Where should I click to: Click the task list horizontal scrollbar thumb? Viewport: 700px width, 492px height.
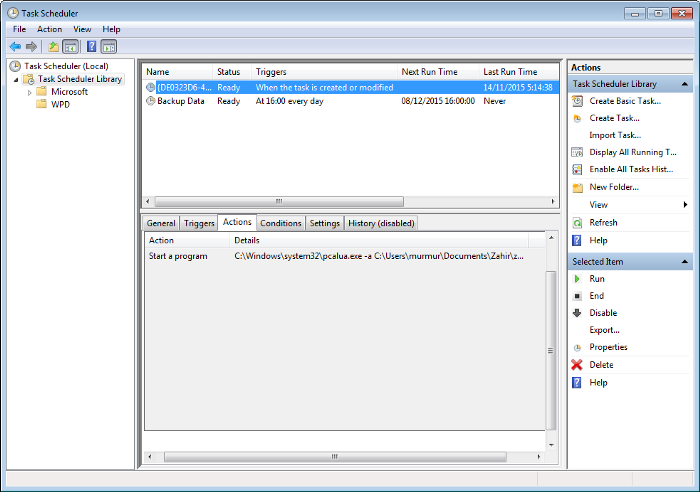click(279, 201)
